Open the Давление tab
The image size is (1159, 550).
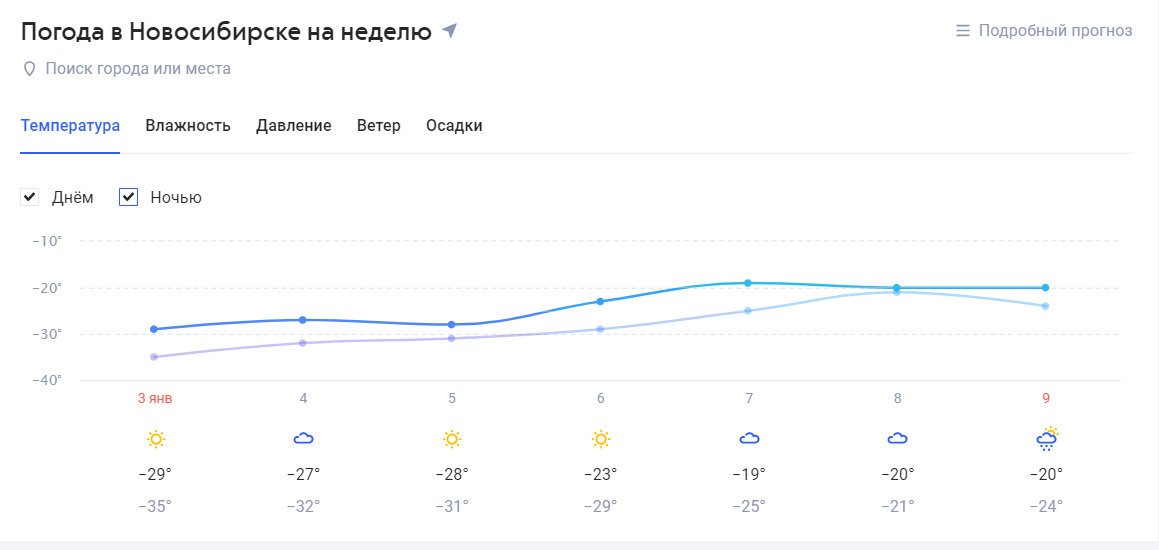[293, 126]
